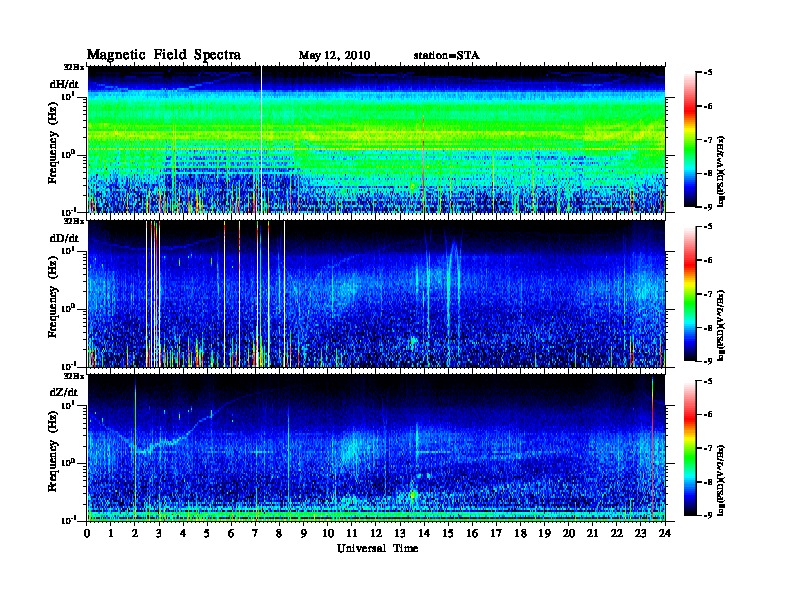
Task: Click hour tick label '24' on the time axis
Action: 665,533
